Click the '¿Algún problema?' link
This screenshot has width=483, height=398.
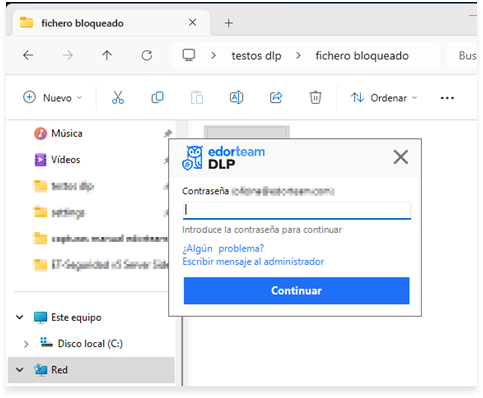(x=223, y=248)
